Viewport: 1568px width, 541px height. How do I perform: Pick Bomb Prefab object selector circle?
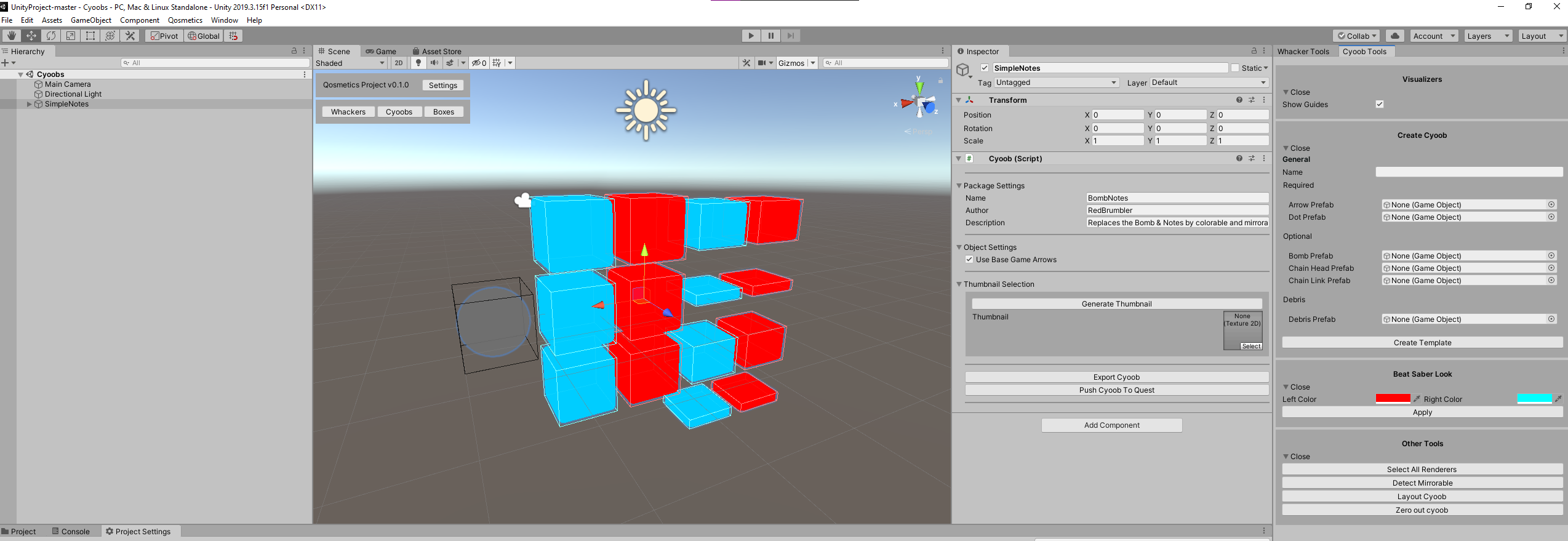[x=1551, y=255]
